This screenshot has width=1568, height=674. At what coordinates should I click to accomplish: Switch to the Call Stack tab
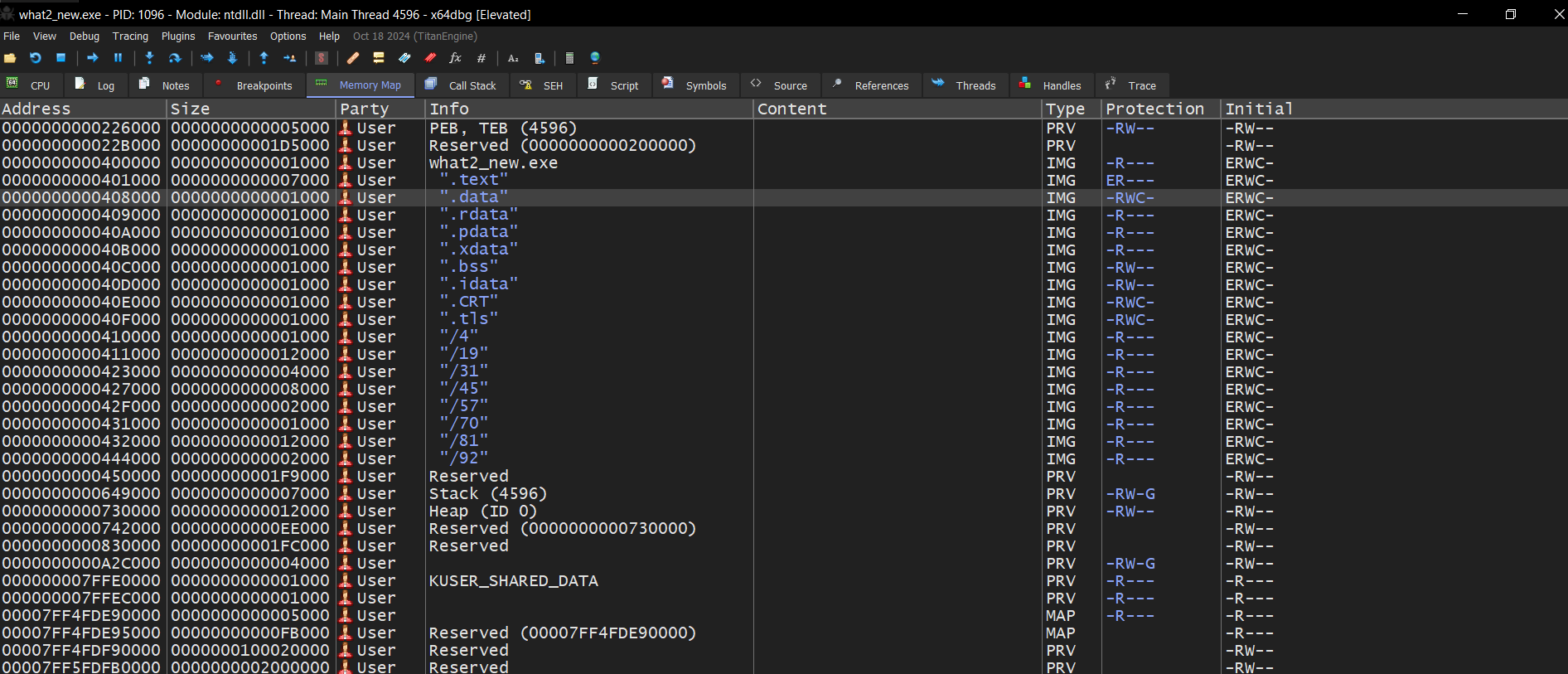(x=461, y=85)
